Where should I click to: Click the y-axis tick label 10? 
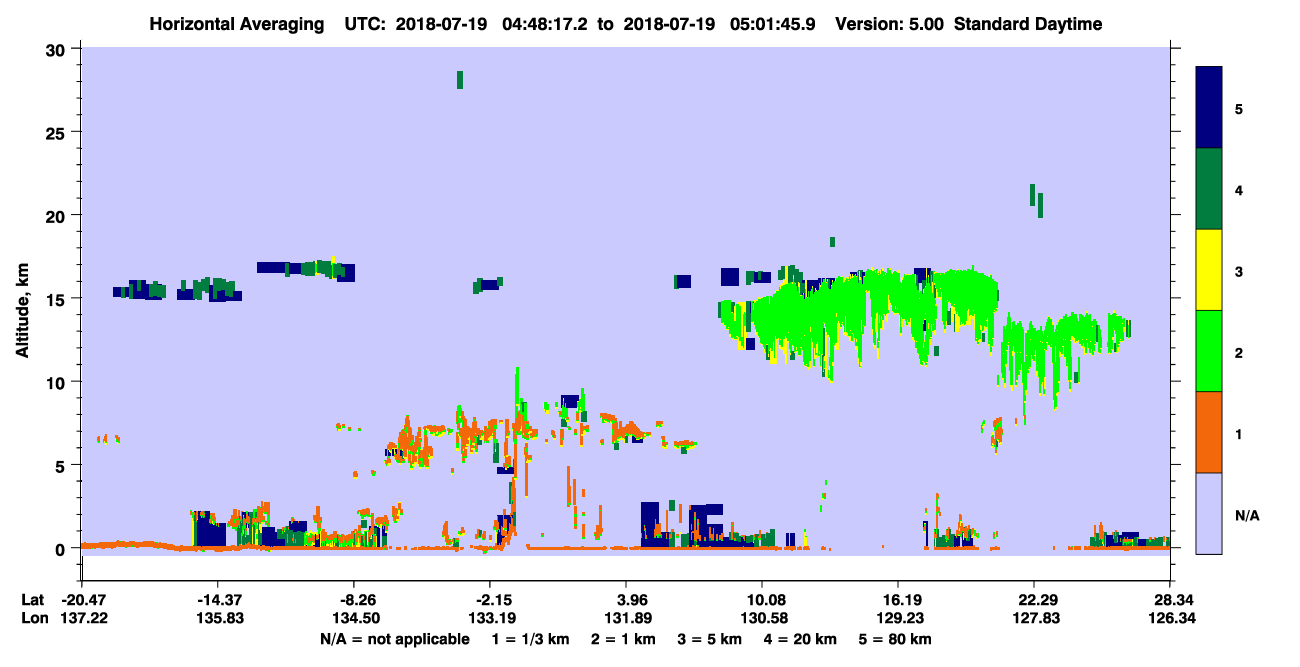[57, 382]
